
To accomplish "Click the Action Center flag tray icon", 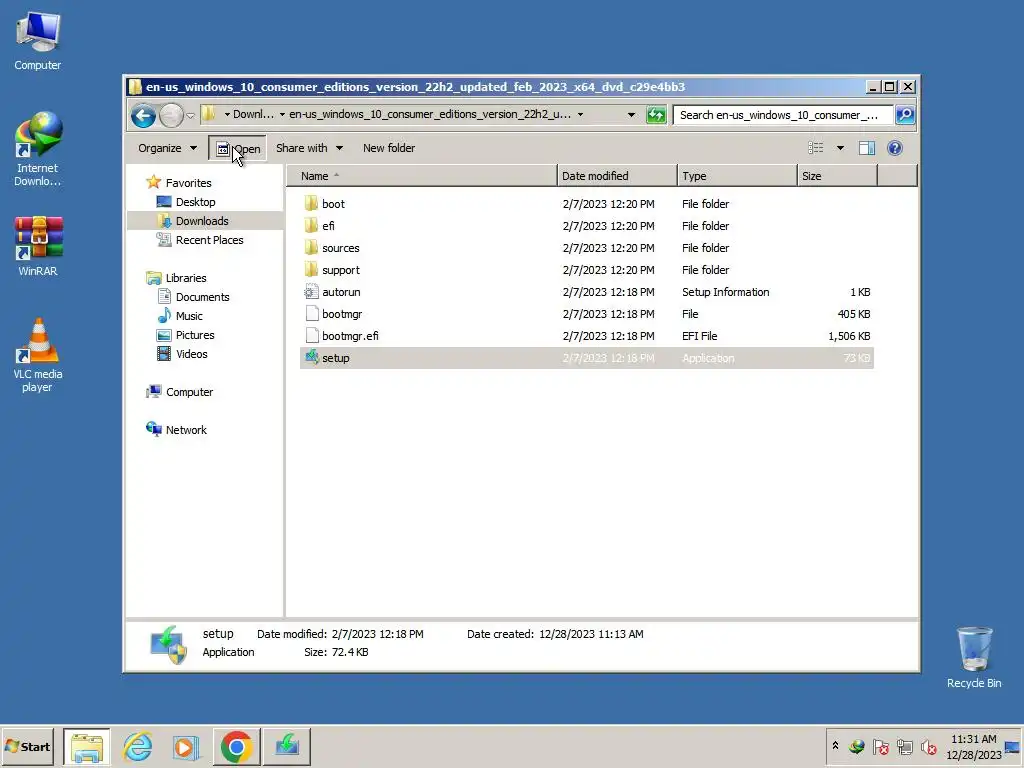I will 880,747.
